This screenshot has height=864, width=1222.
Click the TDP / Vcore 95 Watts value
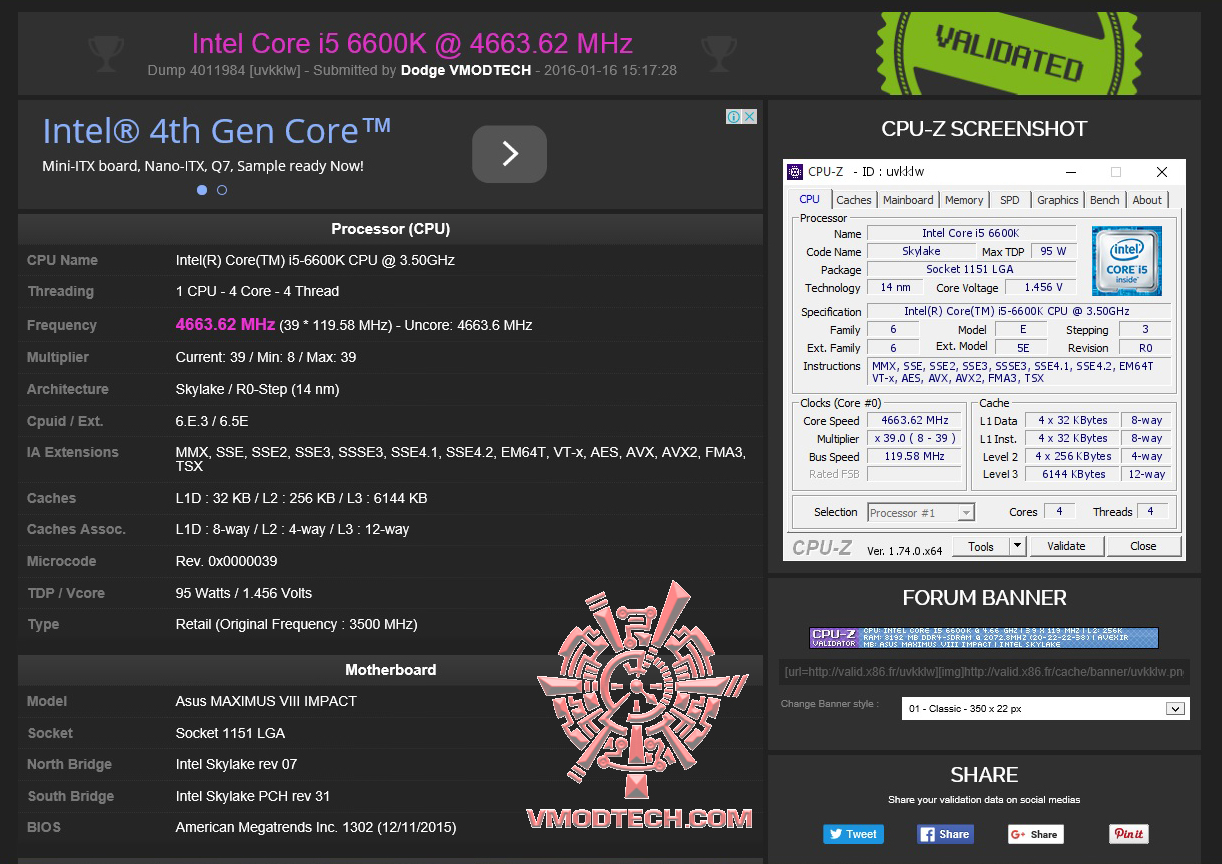click(x=244, y=593)
